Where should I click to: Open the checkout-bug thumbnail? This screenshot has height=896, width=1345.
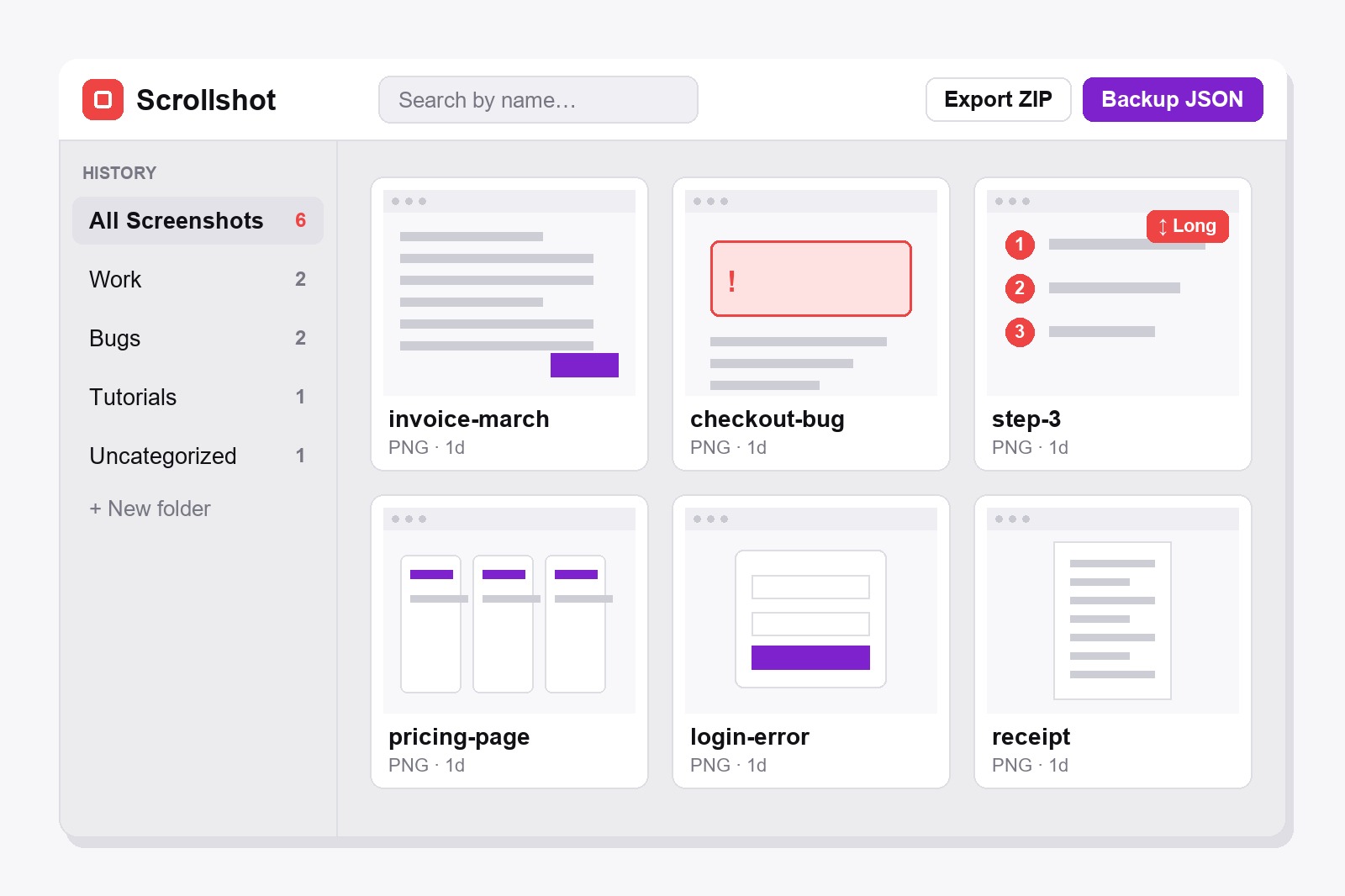click(x=811, y=293)
